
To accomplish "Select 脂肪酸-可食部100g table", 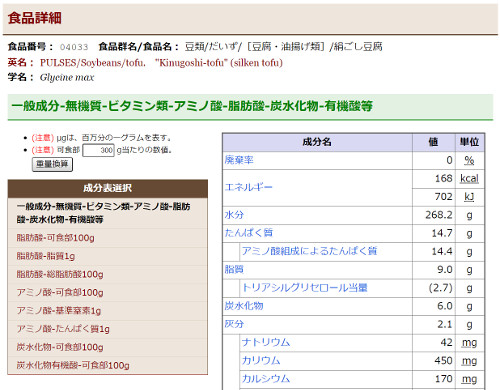I will (x=56, y=238).
